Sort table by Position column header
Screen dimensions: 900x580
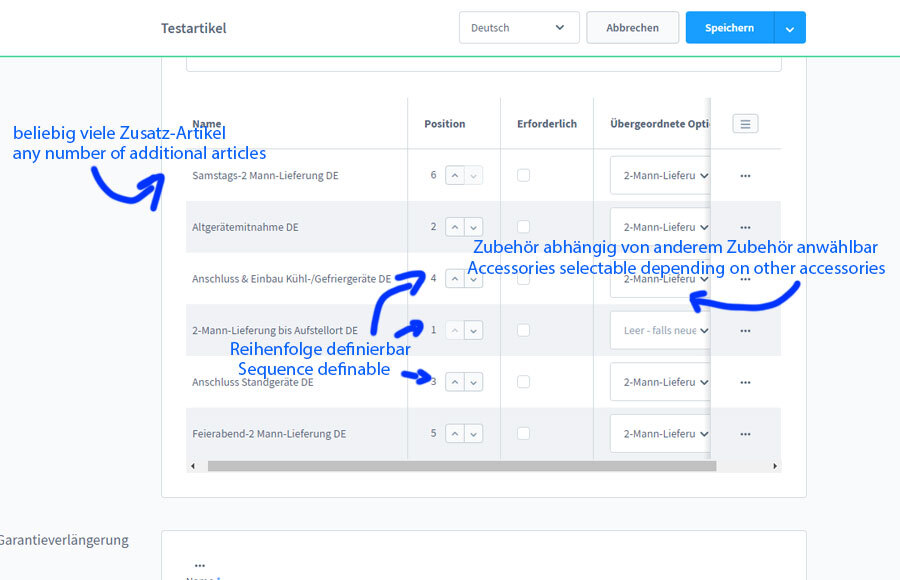[445, 124]
